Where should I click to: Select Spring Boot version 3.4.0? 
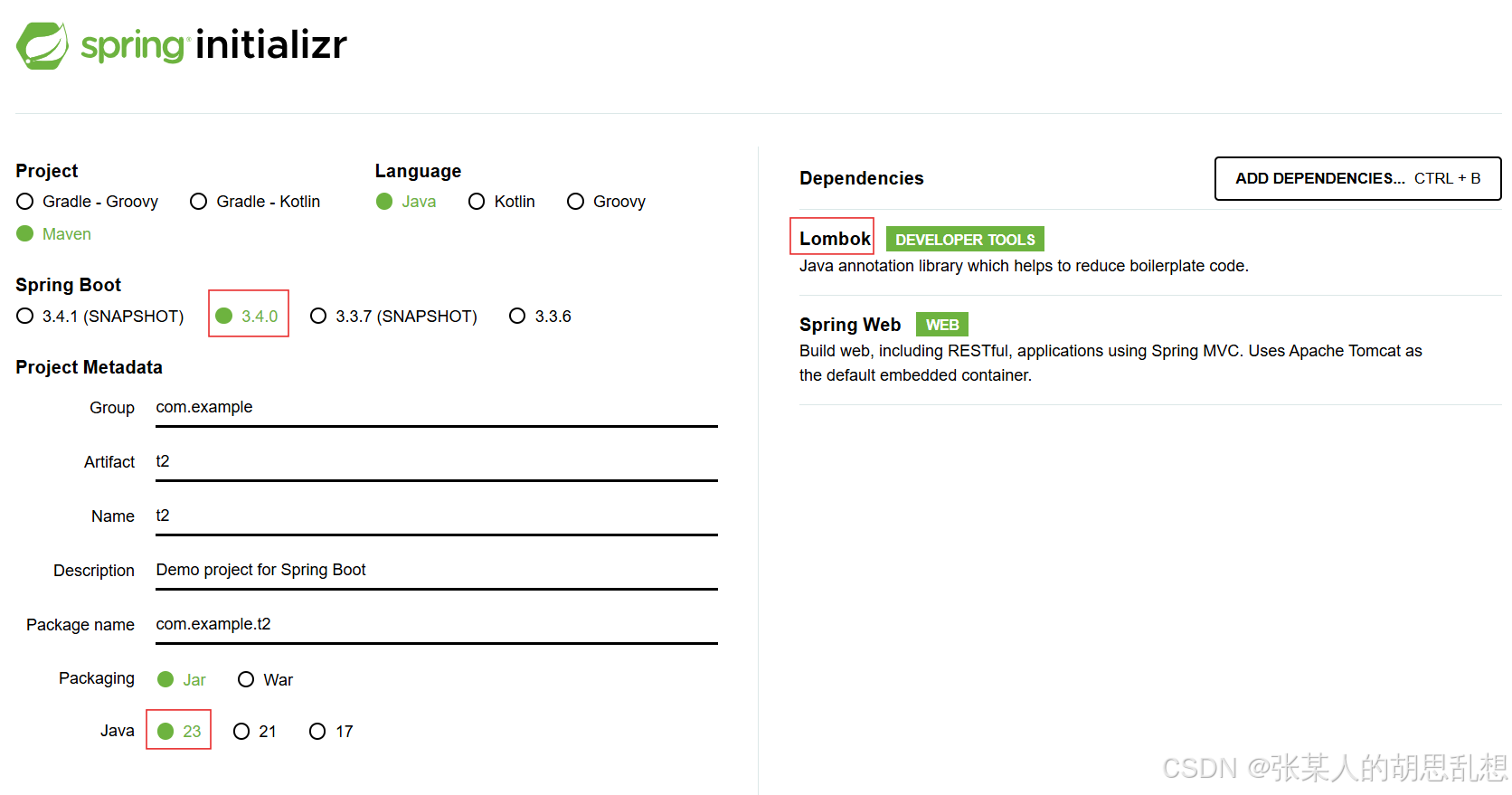coord(247,317)
